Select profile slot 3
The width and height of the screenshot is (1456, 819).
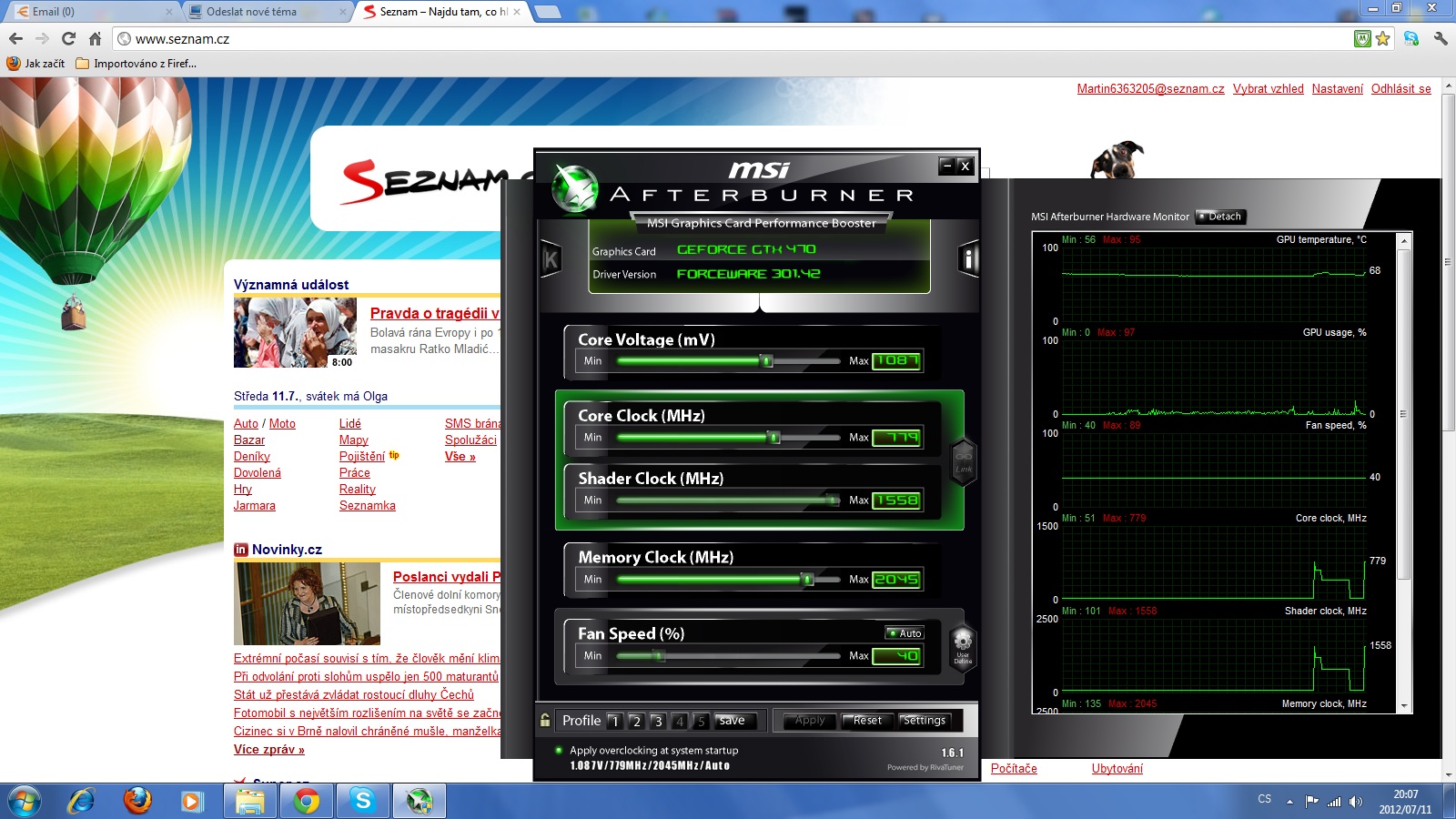pos(658,721)
